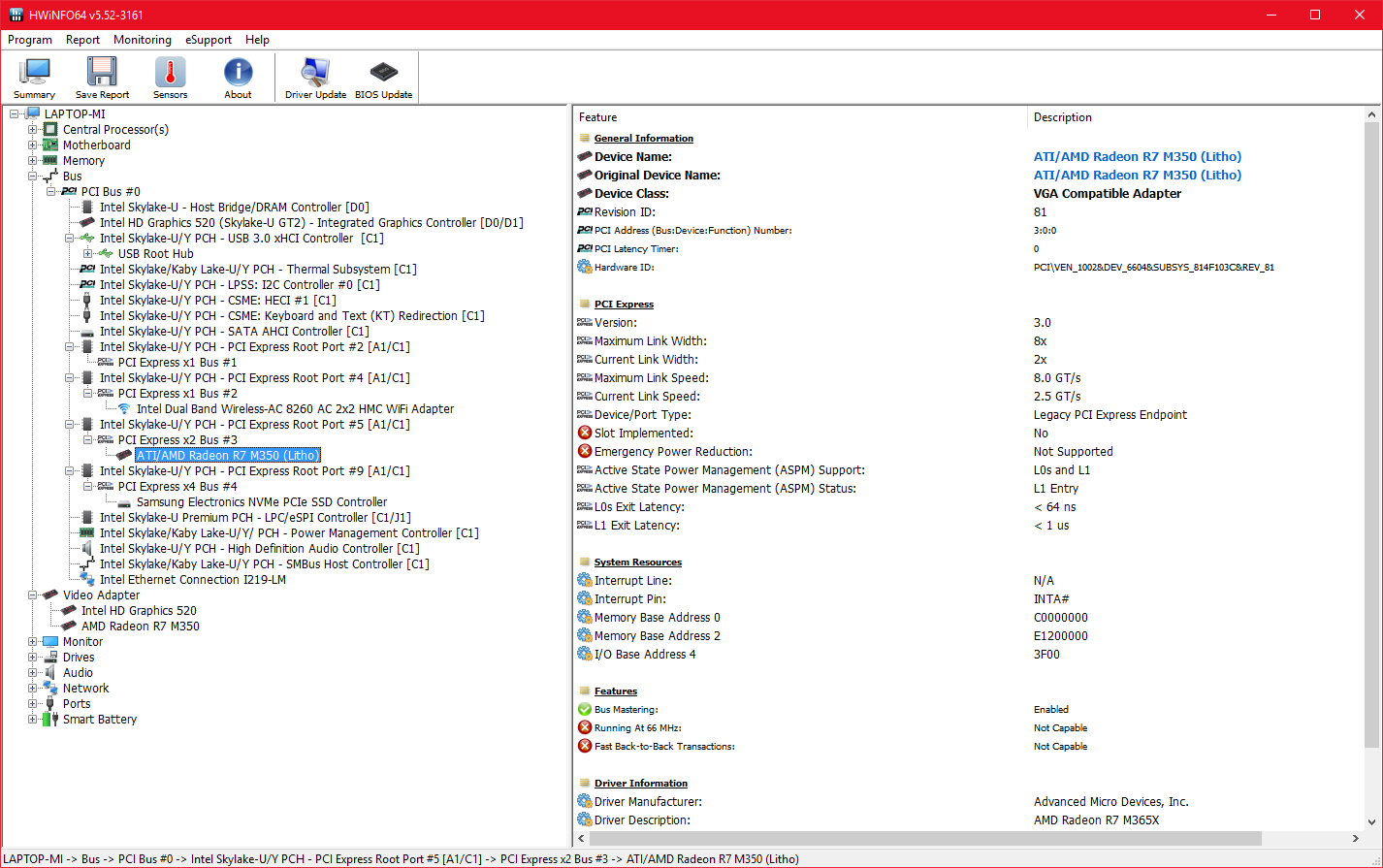This screenshot has height=868, width=1383.
Task: Open the eSupport menu
Action: 209,40
